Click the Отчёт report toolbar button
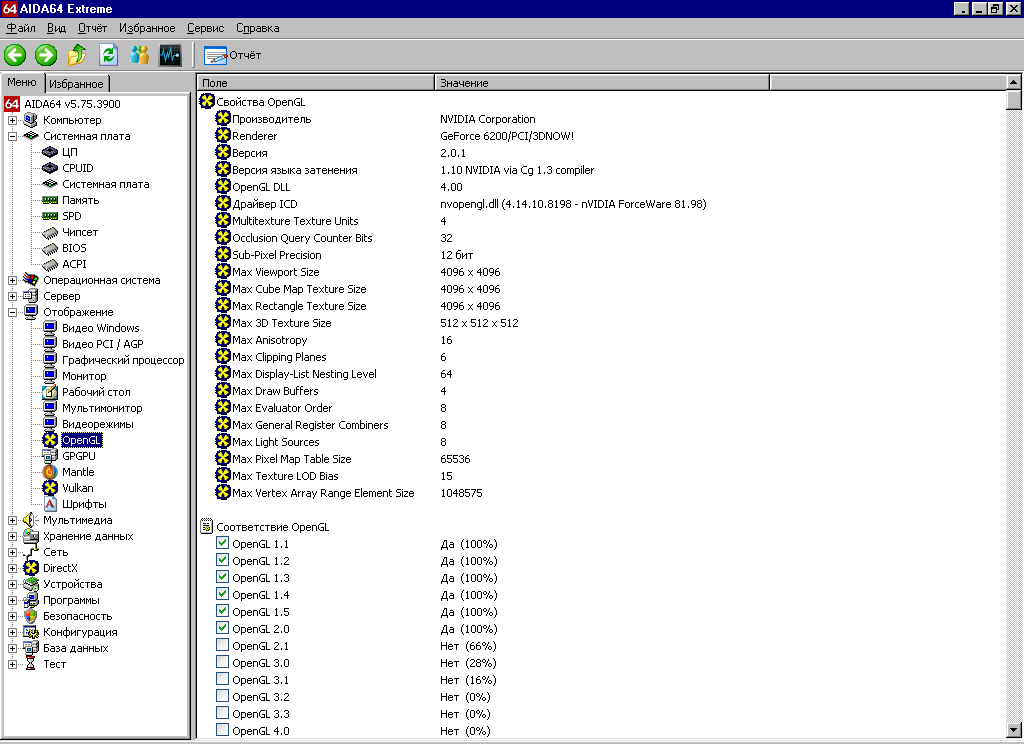Viewport: 1024px width, 744px height. [232, 56]
